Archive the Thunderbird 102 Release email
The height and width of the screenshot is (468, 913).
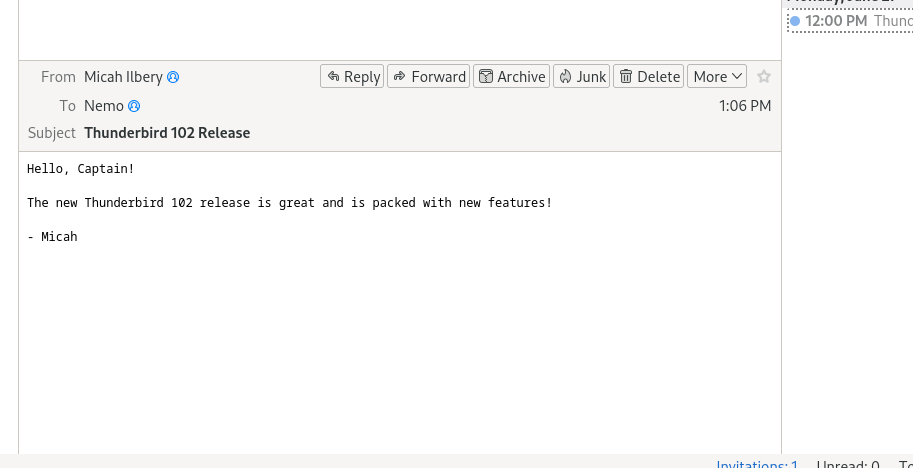[511, 76]
